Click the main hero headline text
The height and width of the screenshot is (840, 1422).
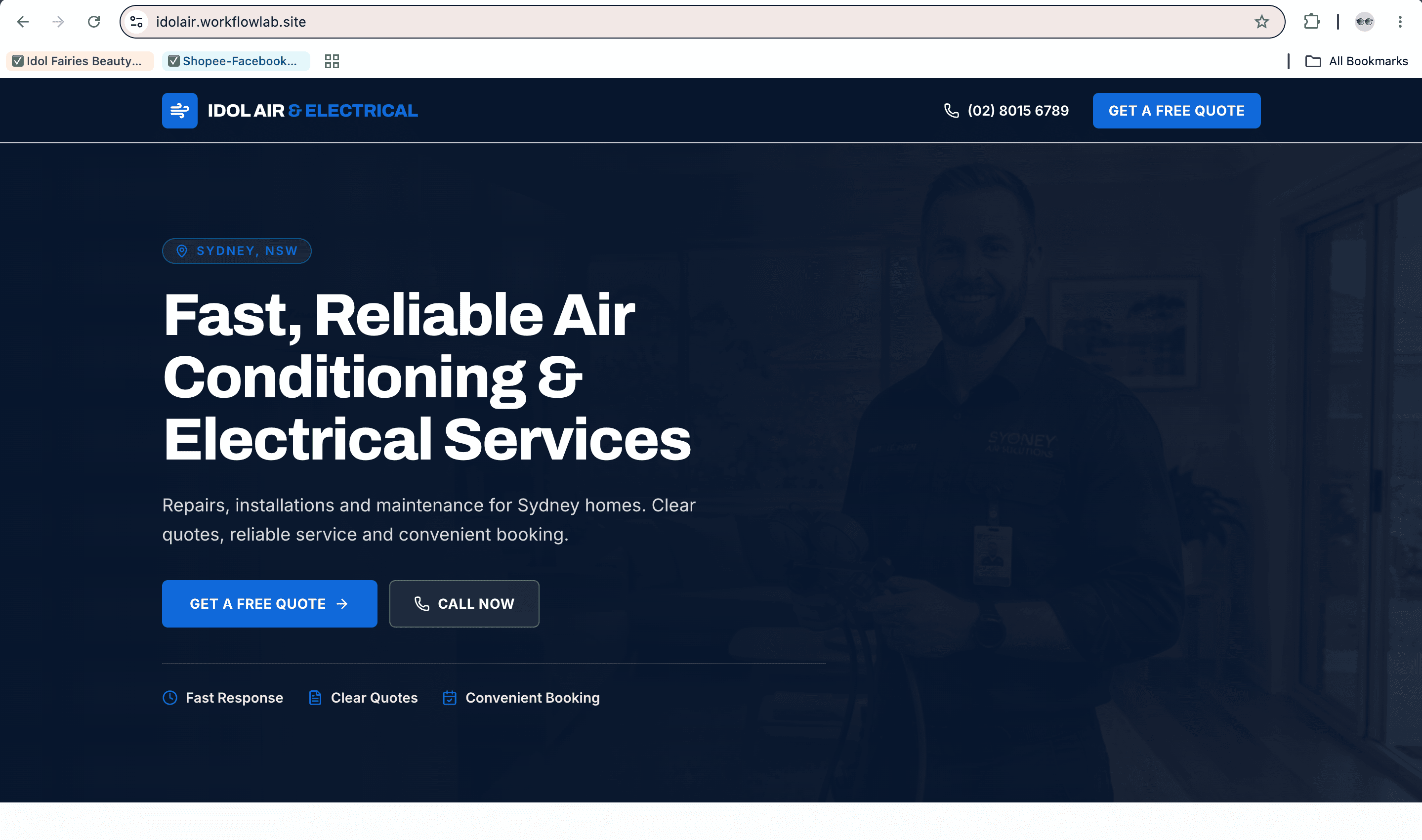pos(427,377)
